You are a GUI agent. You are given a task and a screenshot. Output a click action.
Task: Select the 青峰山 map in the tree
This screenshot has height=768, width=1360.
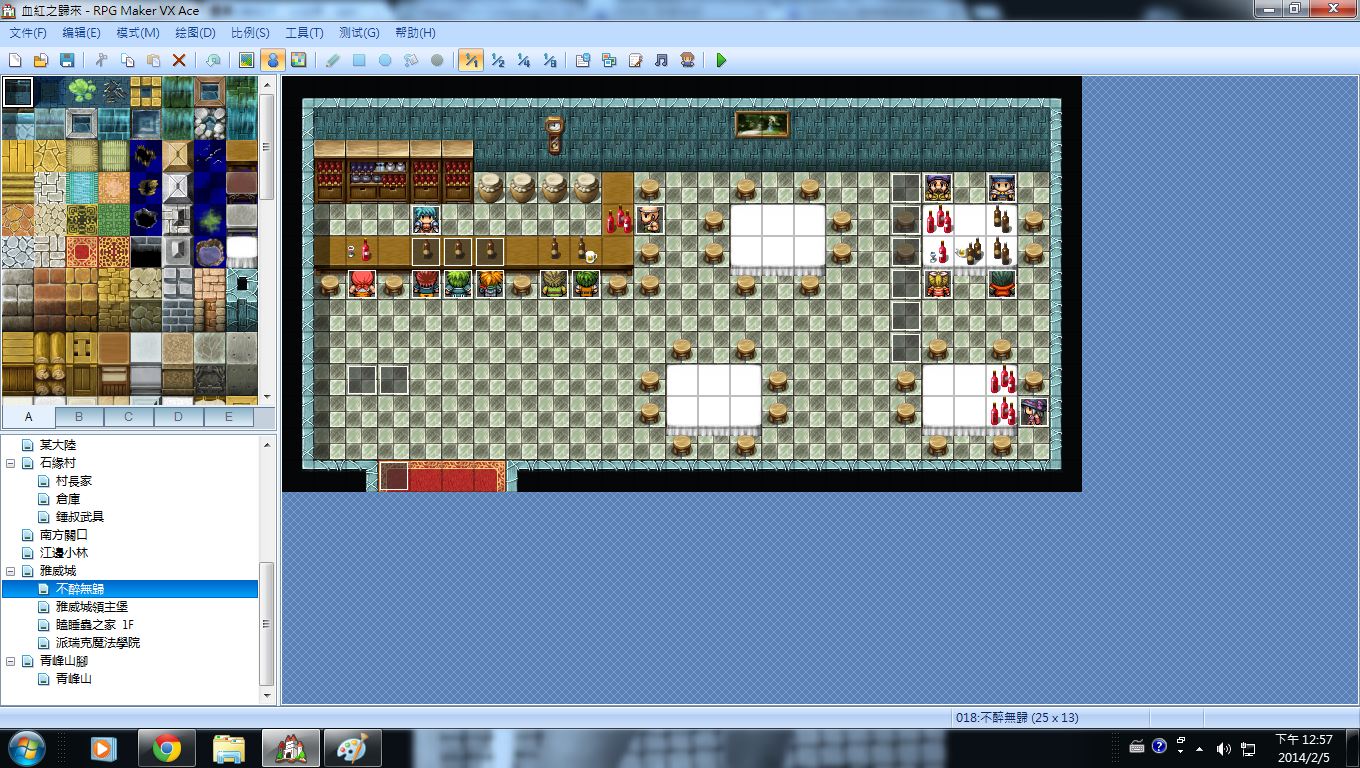click(x=74, y=679)
